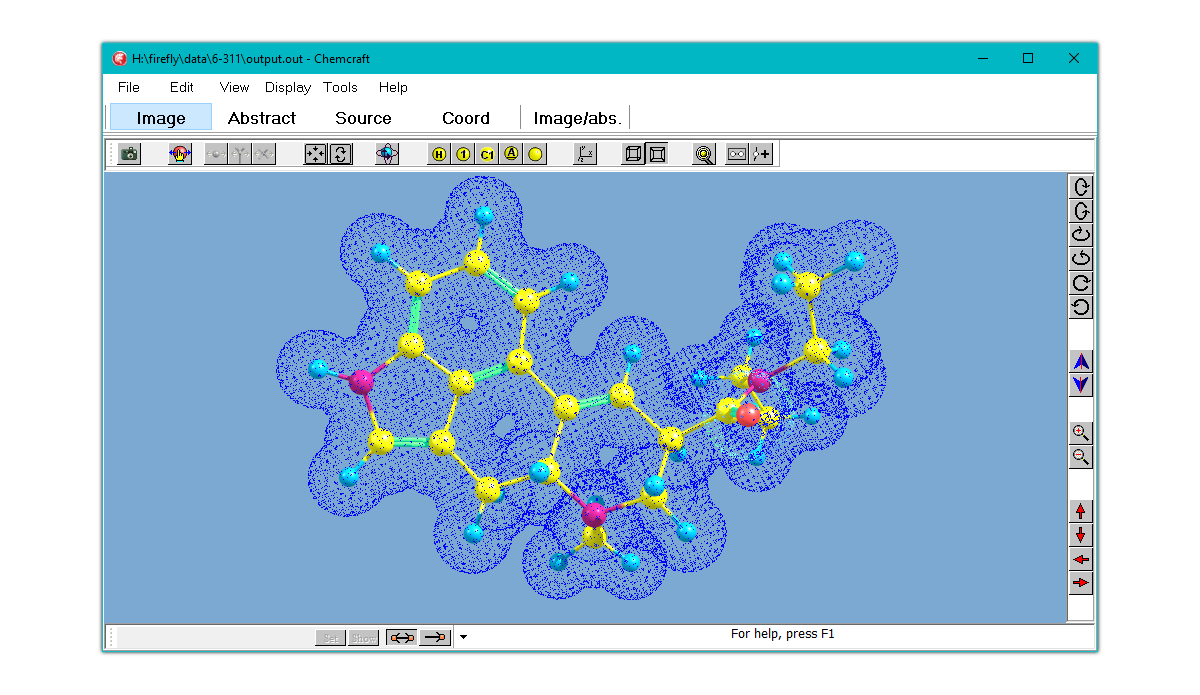This screenshot has width=1200, height=695.
Task: Switch to the Source tab
Action: (x=363, y=118)
